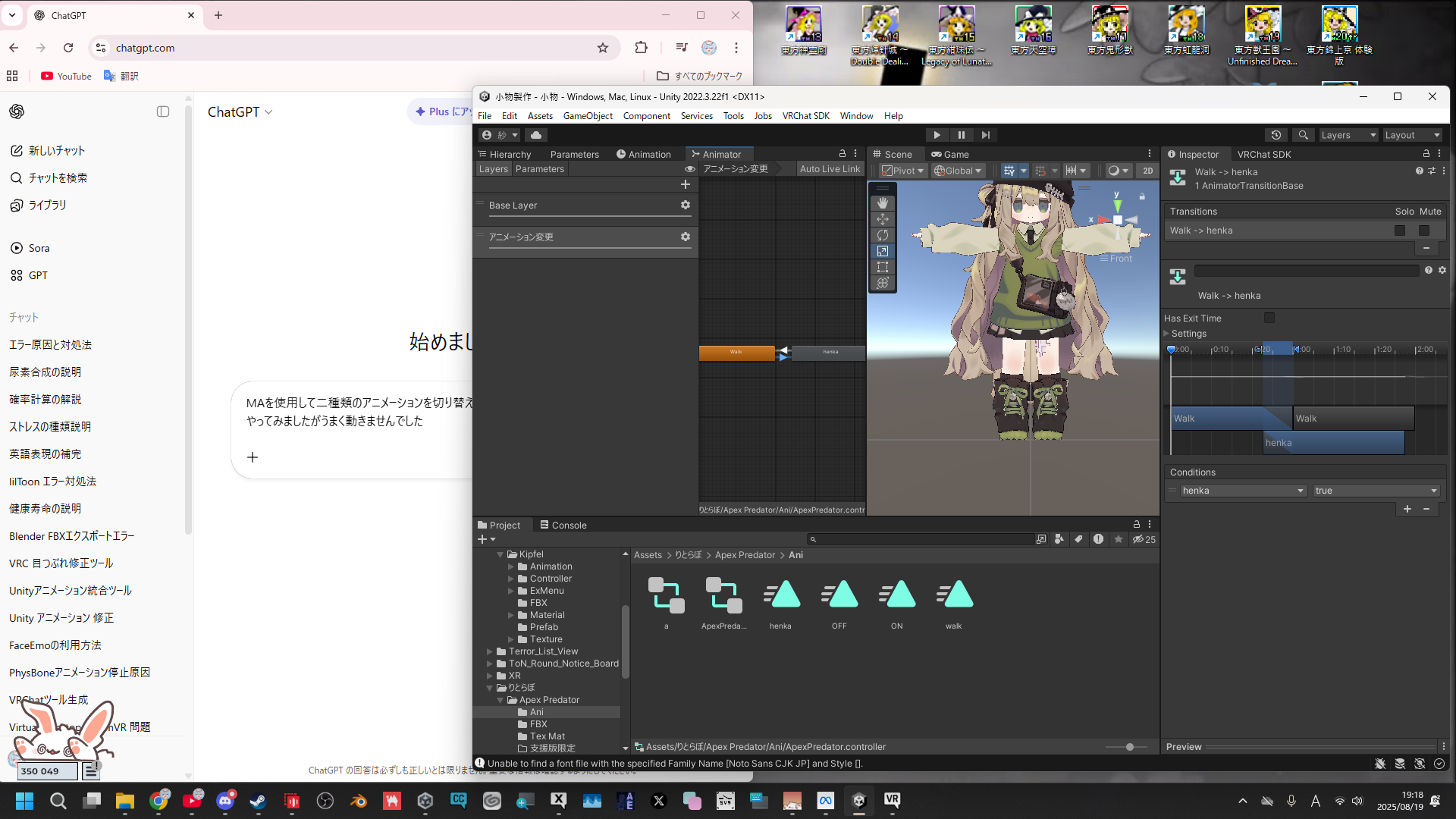Click search by log type icon in Project
Image resolution: width=1456 pixels, height=819 pixels.
tap(1098, 539)
